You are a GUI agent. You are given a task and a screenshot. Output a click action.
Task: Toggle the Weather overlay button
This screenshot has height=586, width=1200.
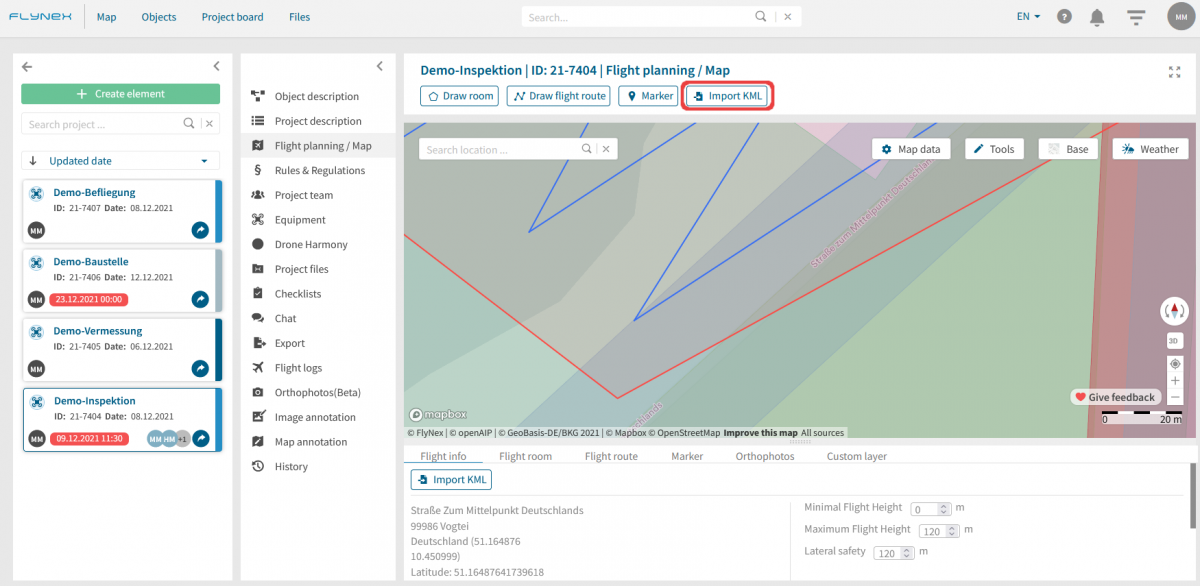1150,149
